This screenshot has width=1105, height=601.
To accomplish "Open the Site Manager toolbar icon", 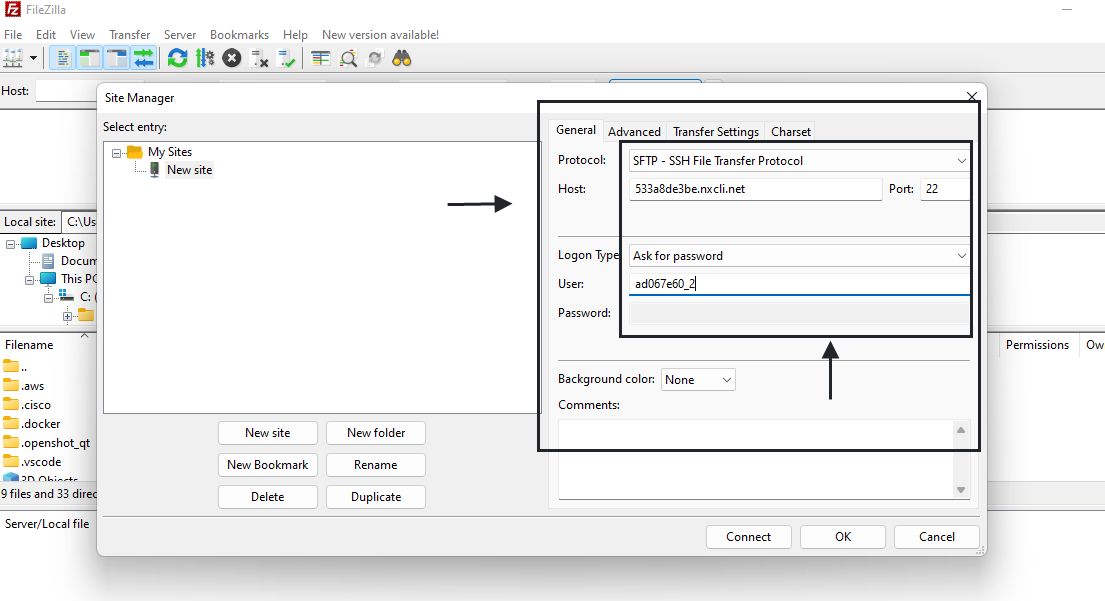I will click(x=13, y=58).
